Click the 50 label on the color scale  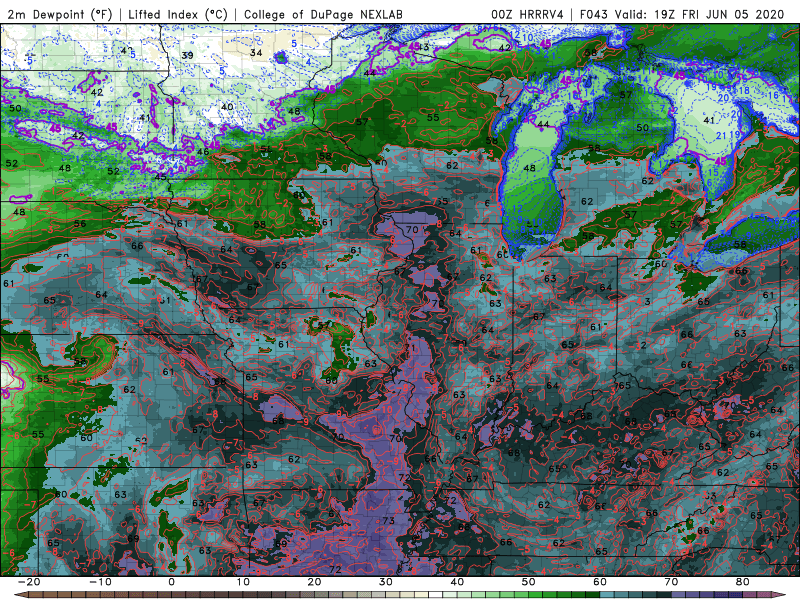tap(529, 582)
